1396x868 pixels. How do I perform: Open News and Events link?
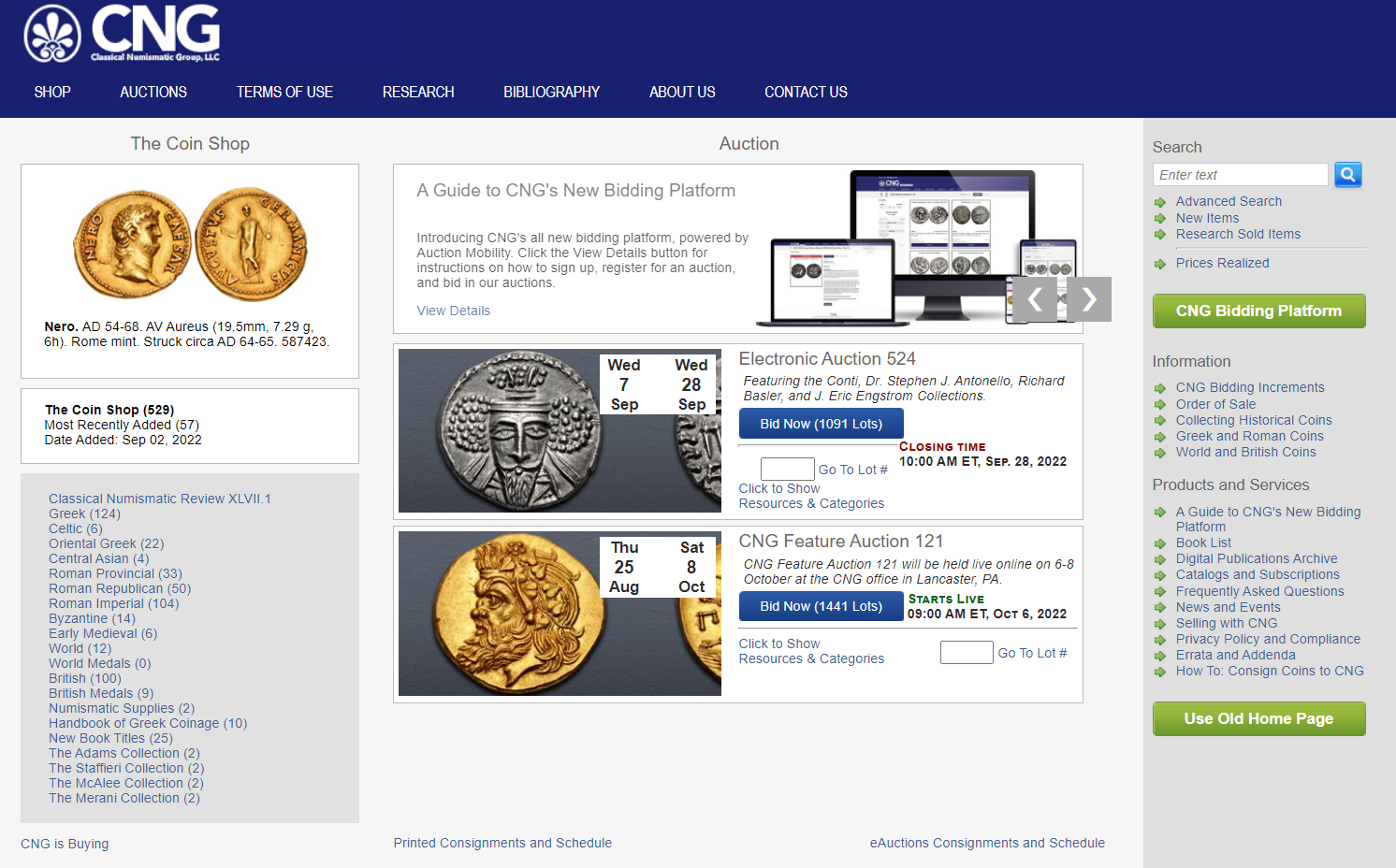tap(1228, 607)
